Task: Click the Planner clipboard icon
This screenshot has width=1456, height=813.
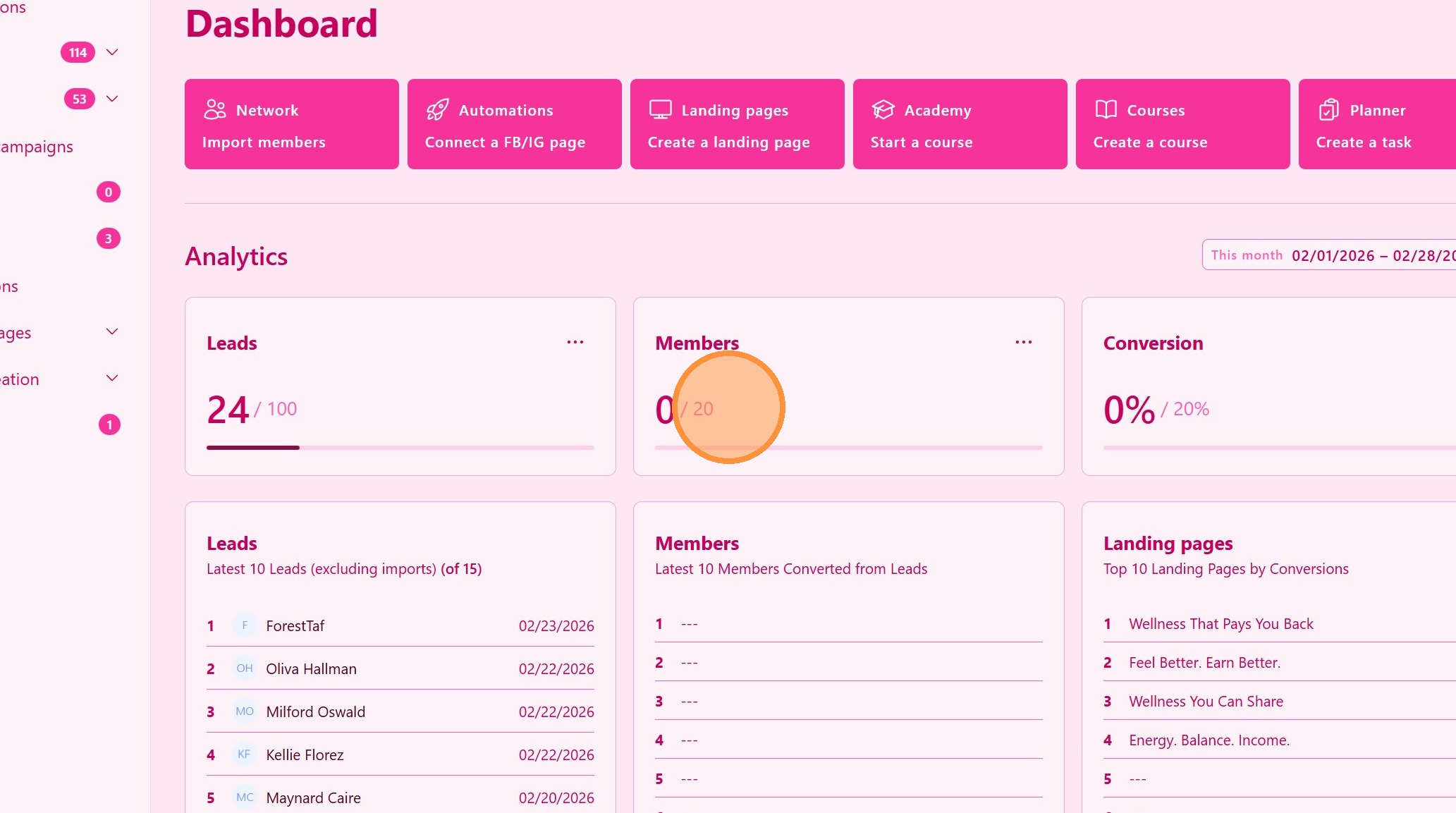Action: [x=1328, y=109]
